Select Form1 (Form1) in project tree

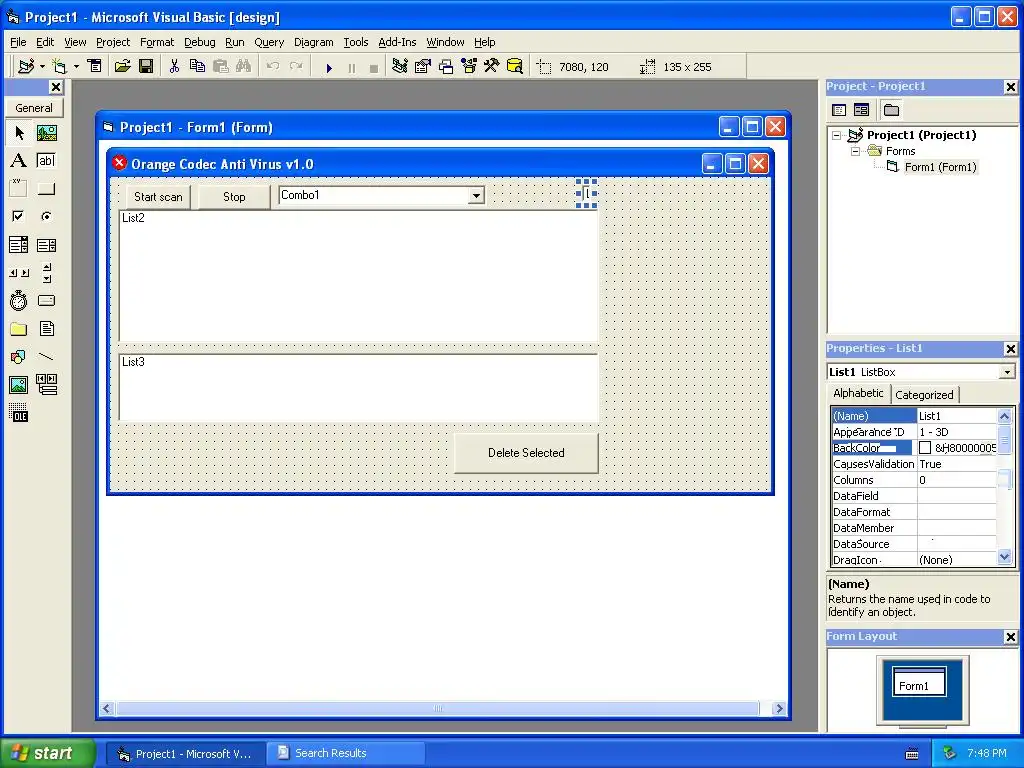coord(940,167)
